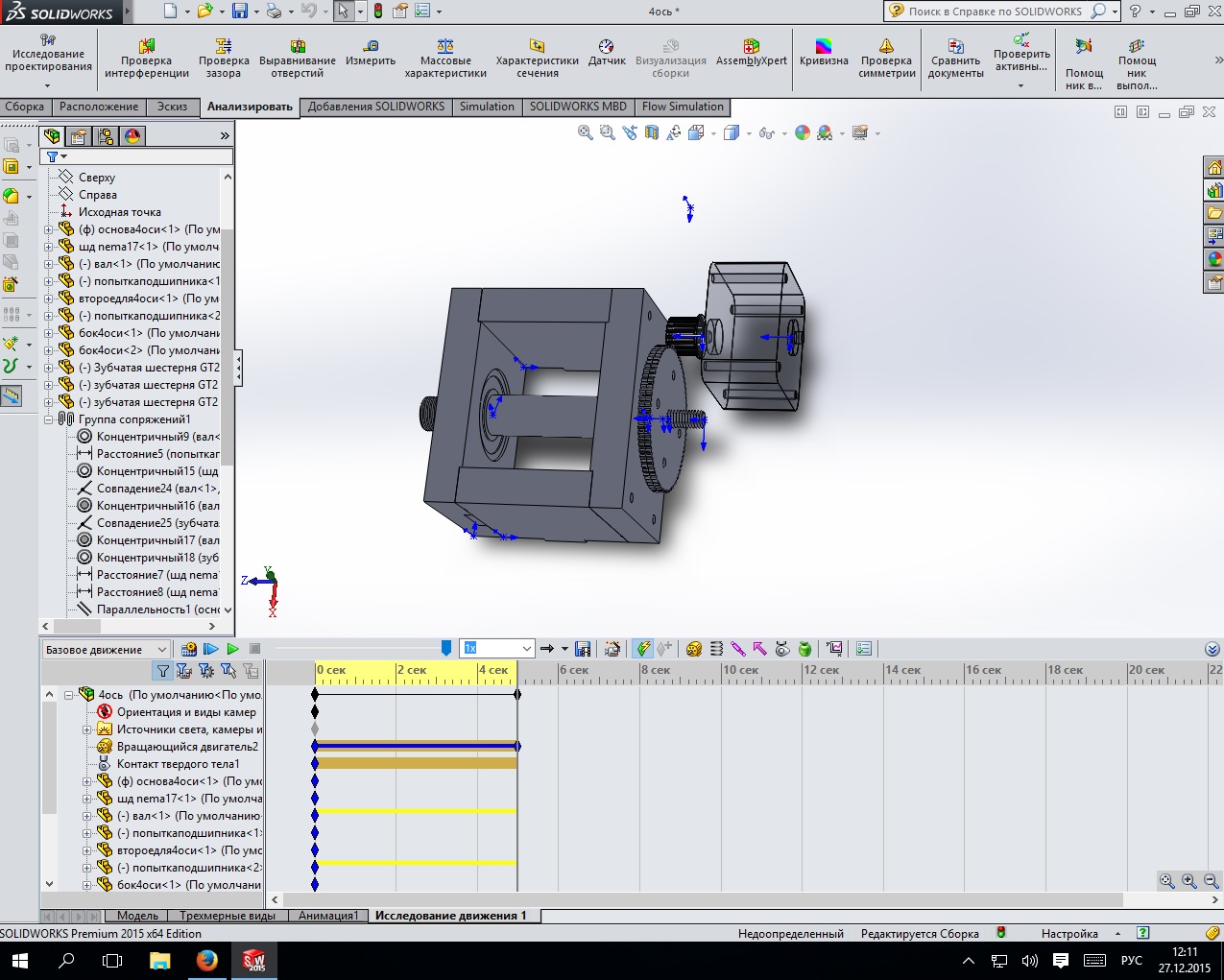
Task: Toggle the Filter Selected button
Action: click(x=228, y=671)
